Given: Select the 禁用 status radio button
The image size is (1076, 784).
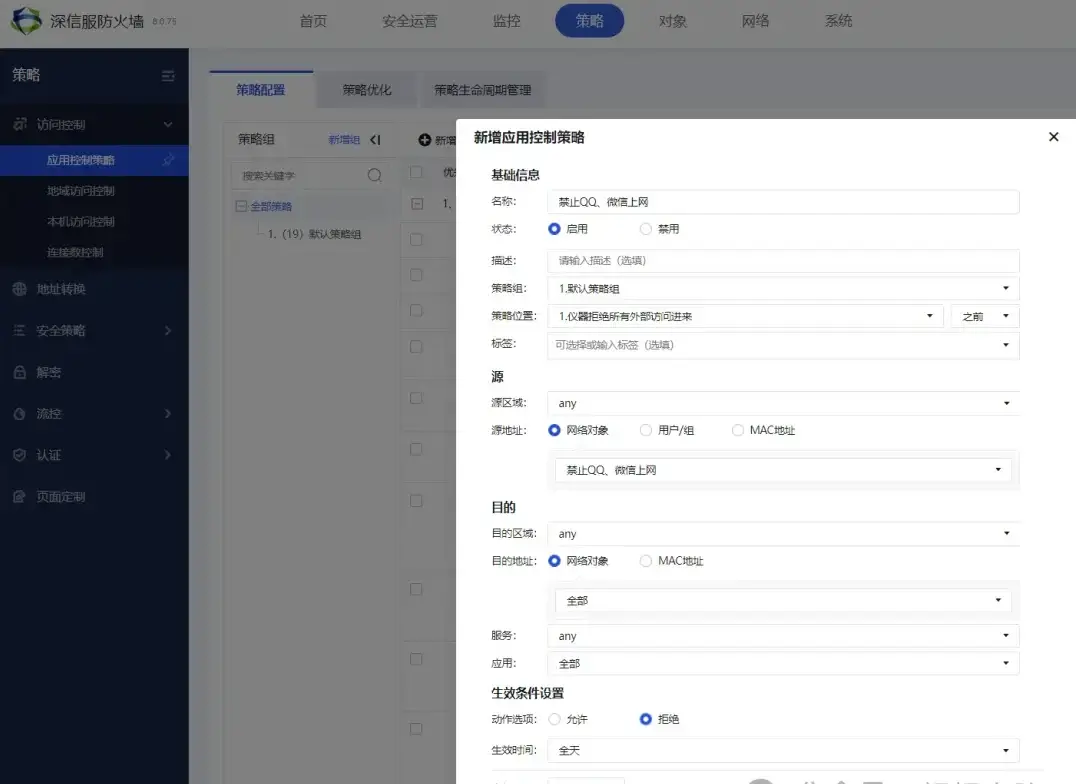Looking at the screenshot, I should [646, 229].
